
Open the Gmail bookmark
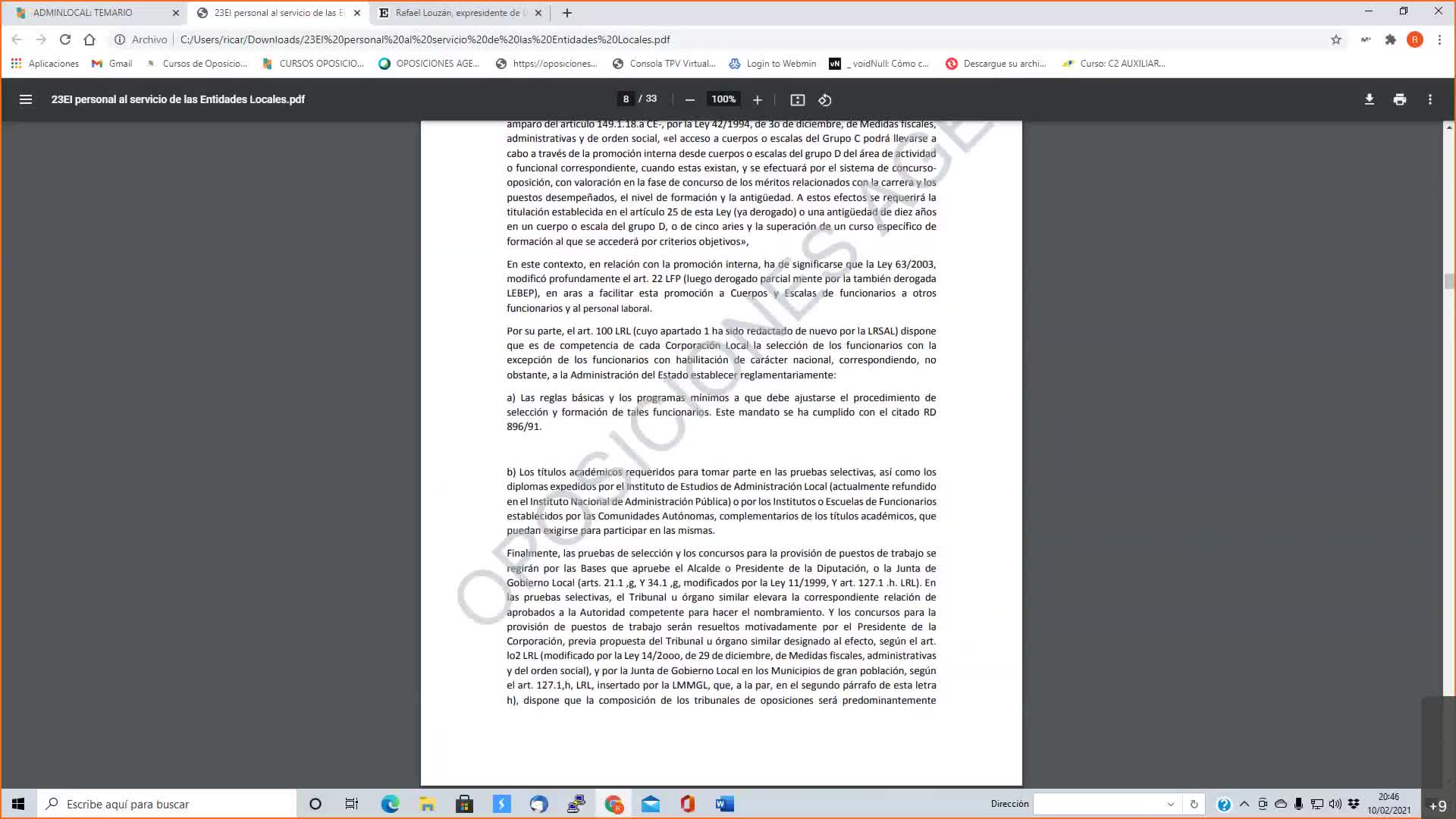click(112, 64)
